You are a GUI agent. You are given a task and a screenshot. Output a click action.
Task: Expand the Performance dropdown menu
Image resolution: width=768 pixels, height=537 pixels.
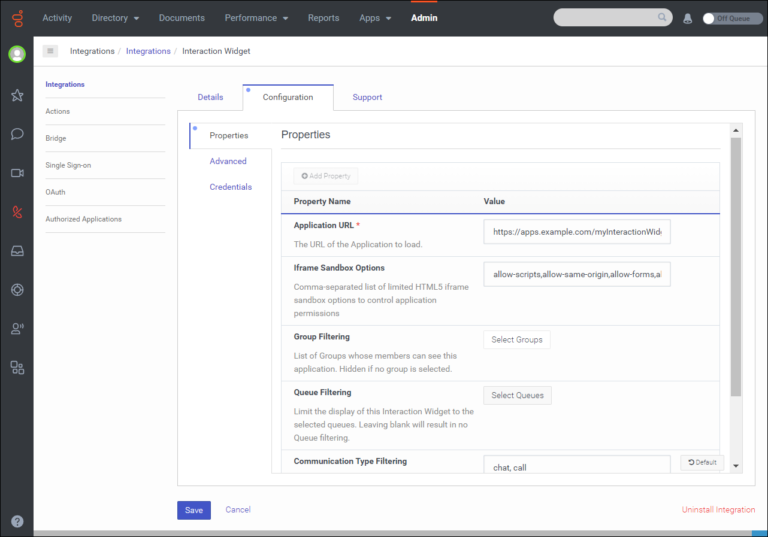[x=256, y=18]
